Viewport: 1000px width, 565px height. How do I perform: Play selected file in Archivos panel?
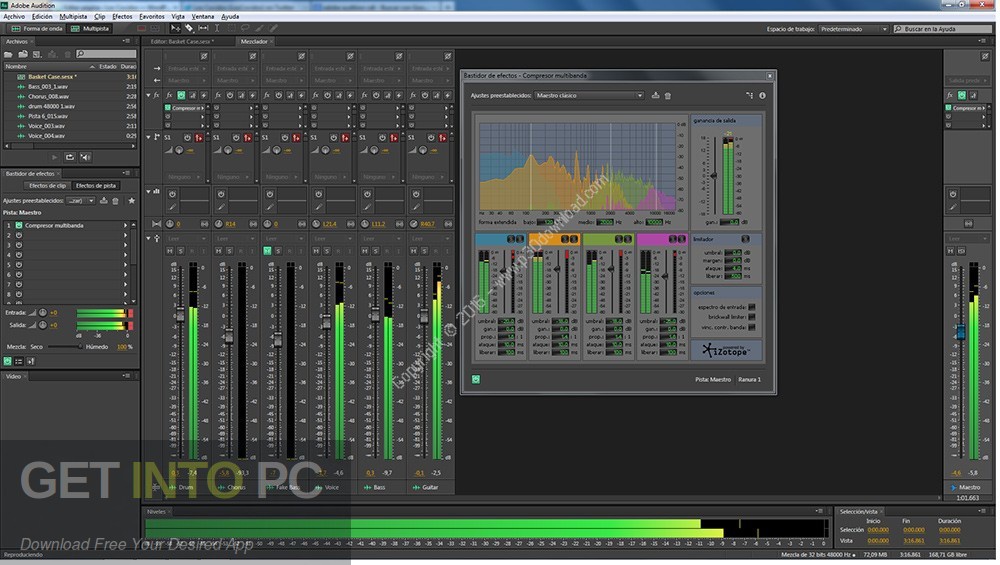coord(54,157)
